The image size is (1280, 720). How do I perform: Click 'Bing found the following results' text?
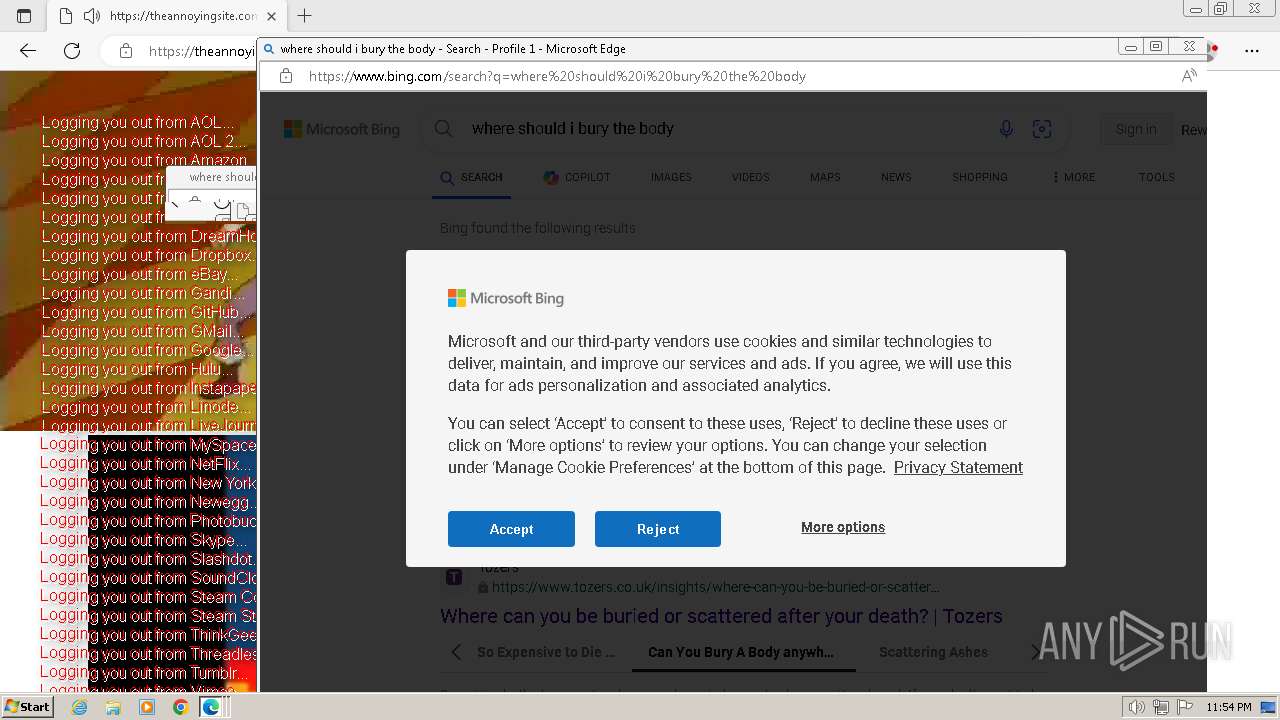538,228
